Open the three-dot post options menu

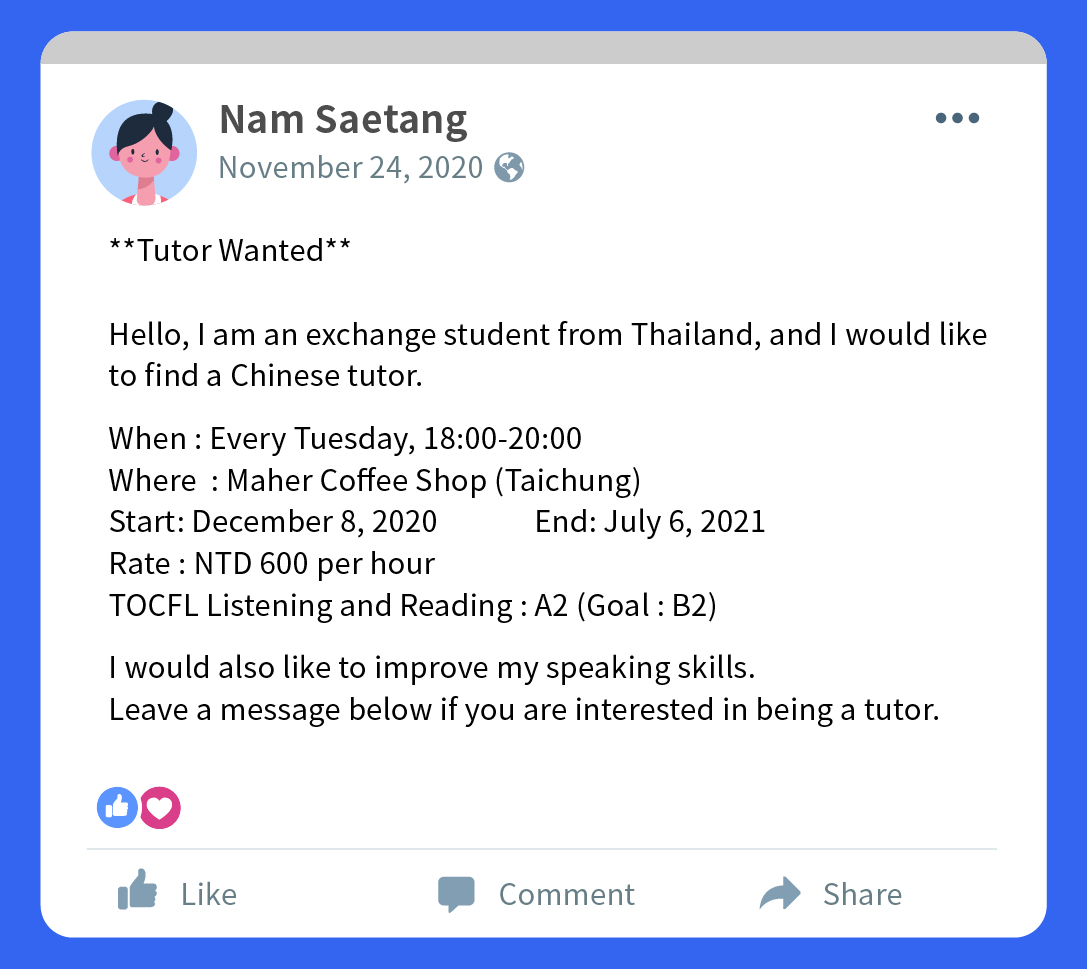pos(957,118)
